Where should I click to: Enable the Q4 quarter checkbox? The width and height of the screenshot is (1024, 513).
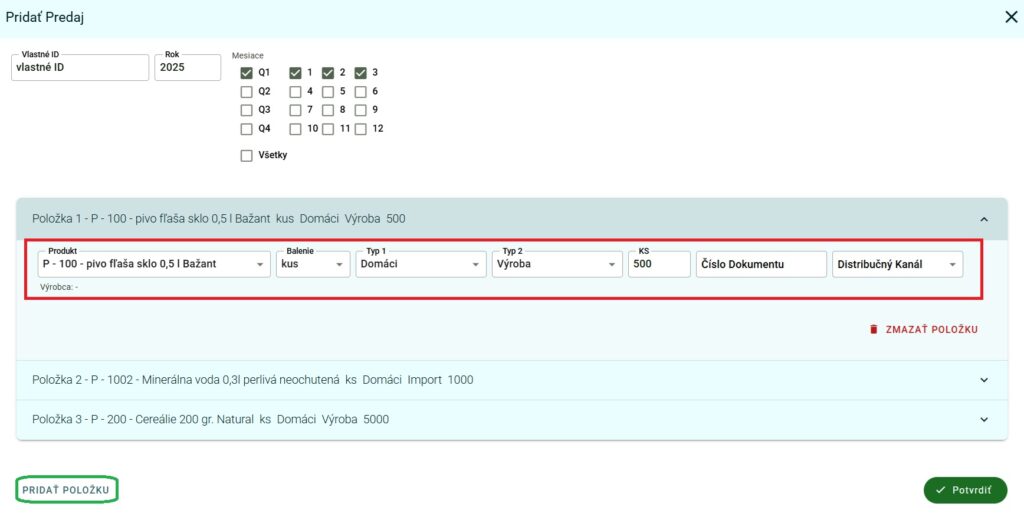click(246, 129)
